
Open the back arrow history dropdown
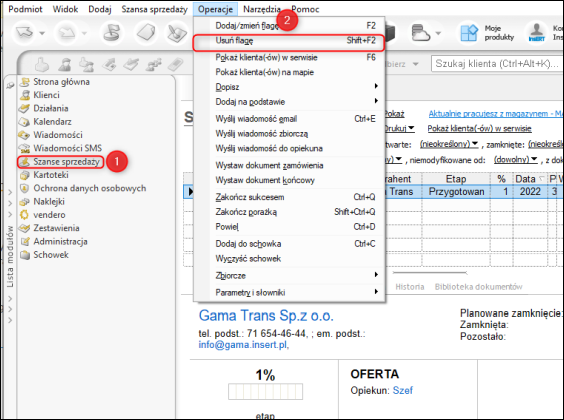coord(42,33)
